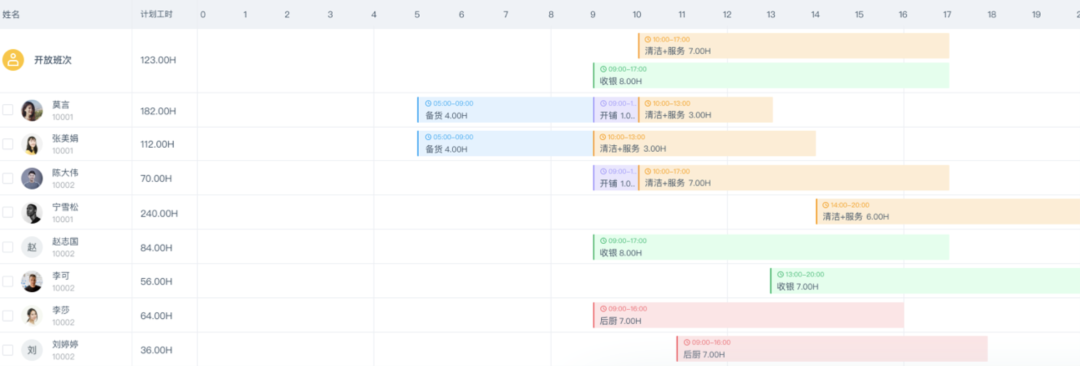Click hour 14 in the timeline header
Image resolution: width=1080 pixels, height=366 pixels.
coord(816,14)
